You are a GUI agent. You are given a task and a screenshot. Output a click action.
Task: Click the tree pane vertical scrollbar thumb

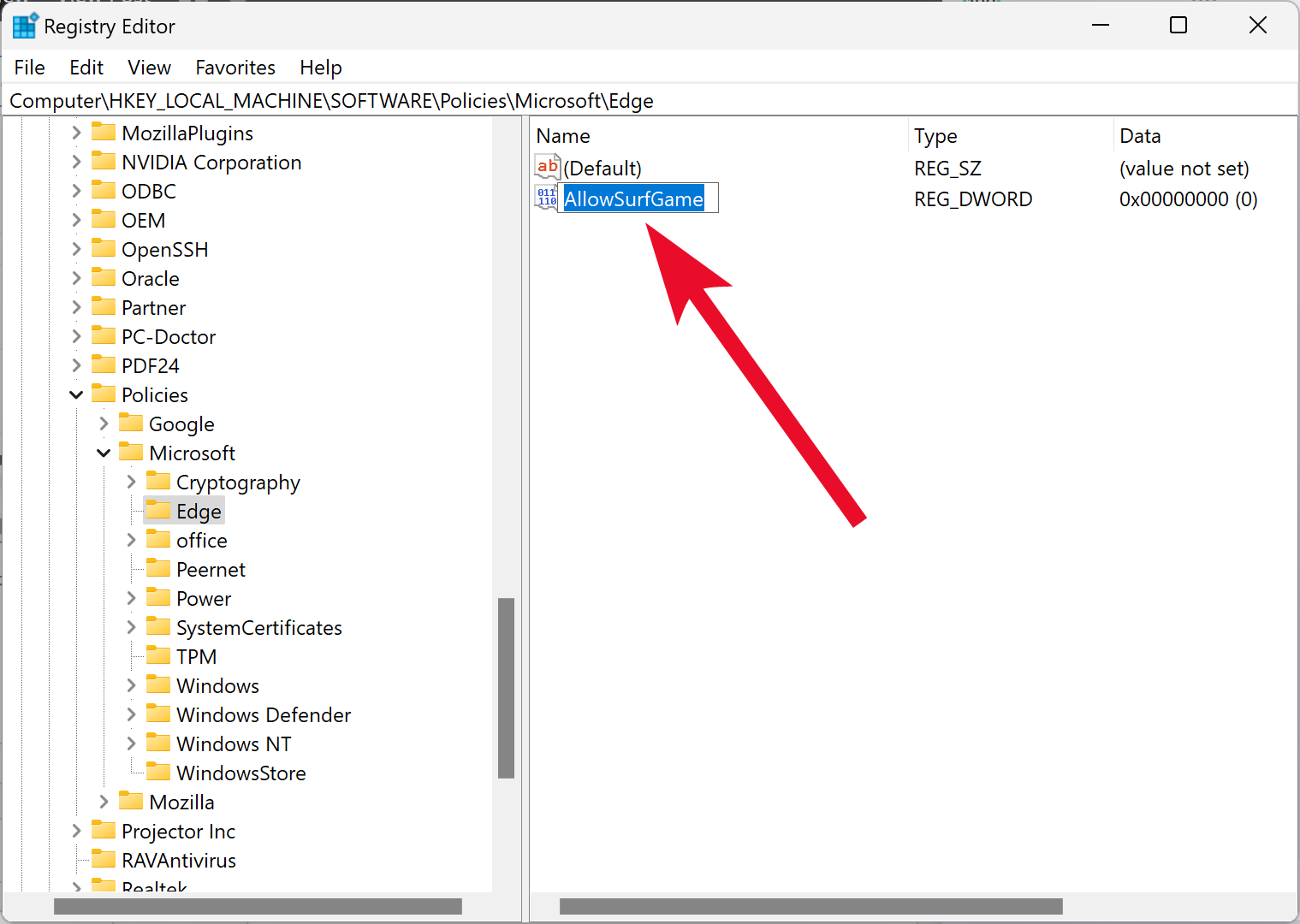point(506,688)
